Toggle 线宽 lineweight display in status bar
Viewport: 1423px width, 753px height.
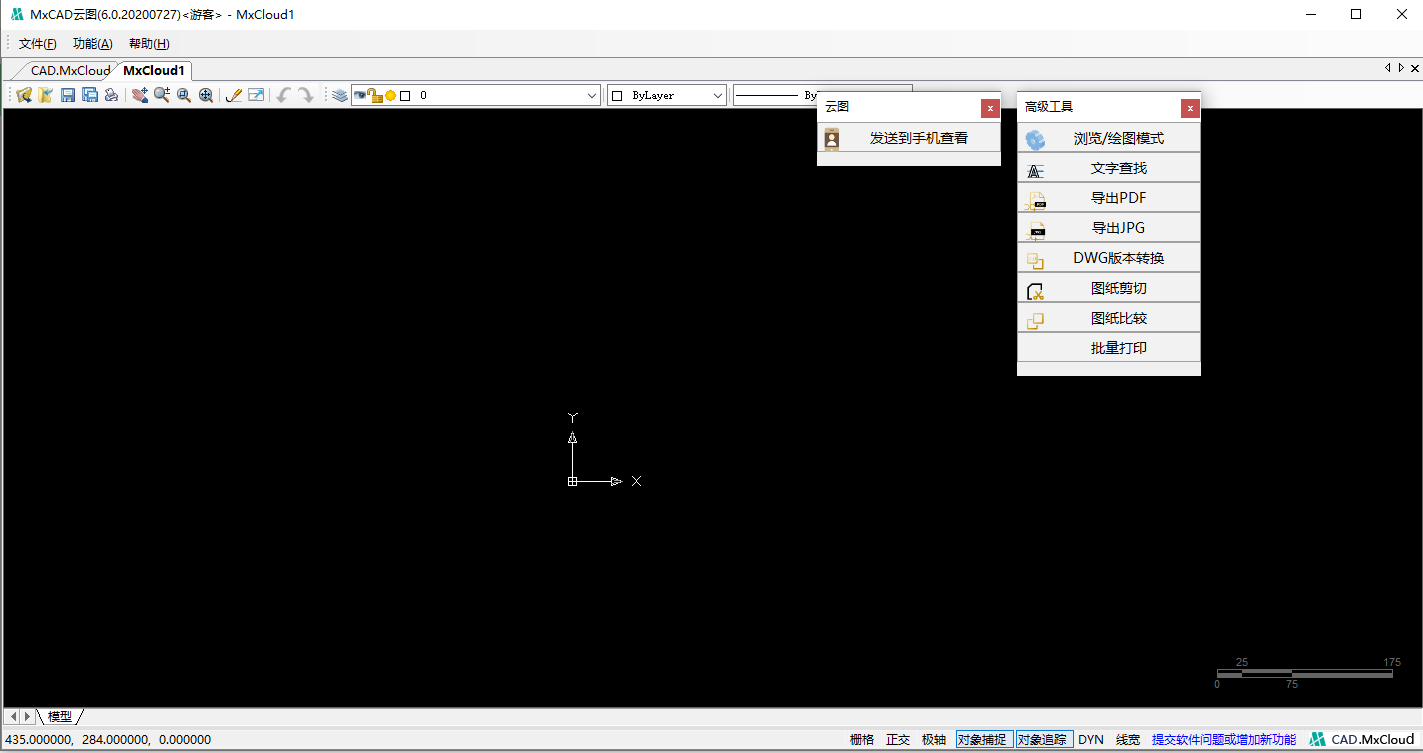(1128, 740)
